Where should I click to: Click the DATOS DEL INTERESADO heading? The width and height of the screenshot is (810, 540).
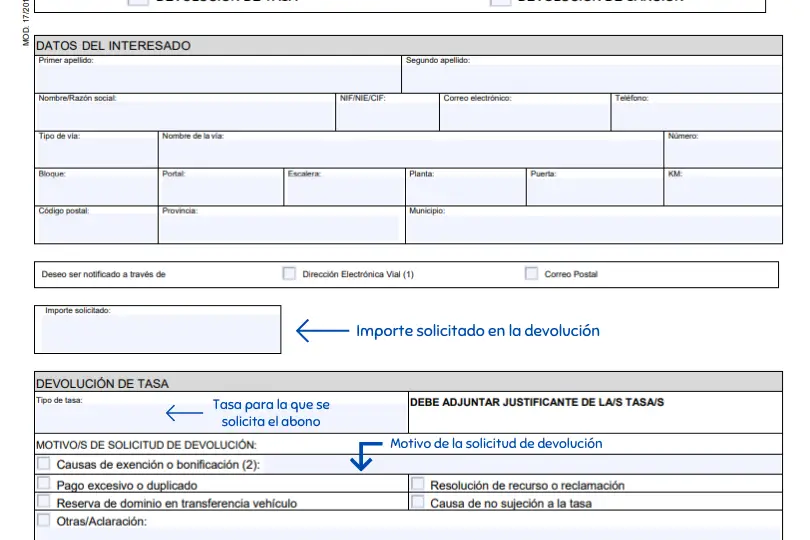tap(113, 45)
